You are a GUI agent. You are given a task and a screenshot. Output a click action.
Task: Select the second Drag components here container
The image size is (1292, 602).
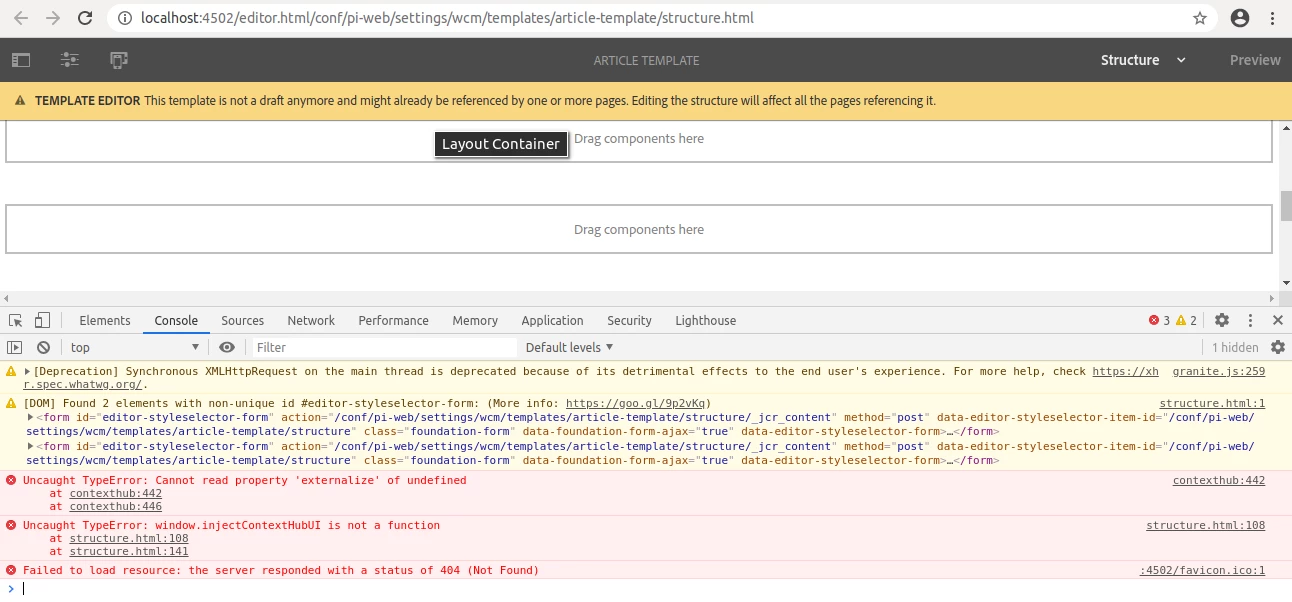(x=639, y=229)
